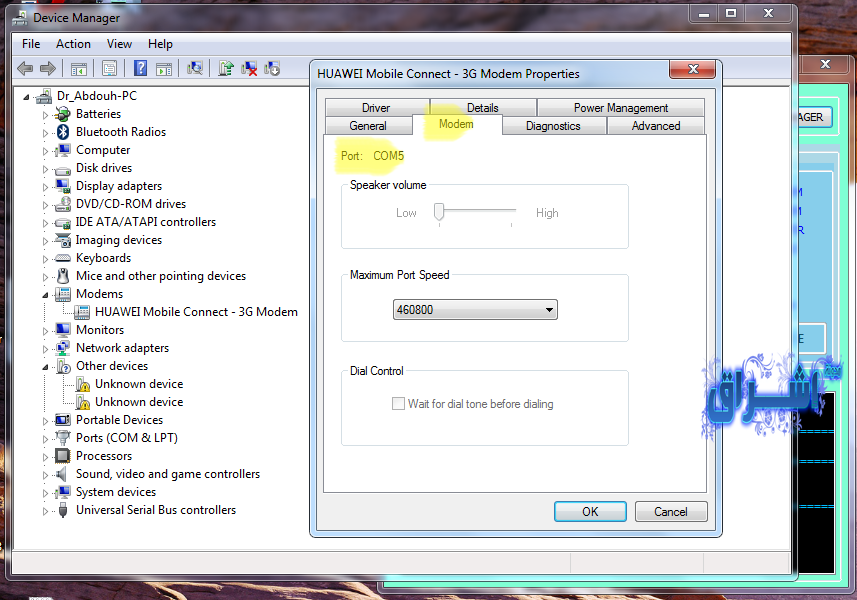Viewport: 857px width, 600px height.
Task: Close the modem Properties dialog
Action: (x=693, y=69)
